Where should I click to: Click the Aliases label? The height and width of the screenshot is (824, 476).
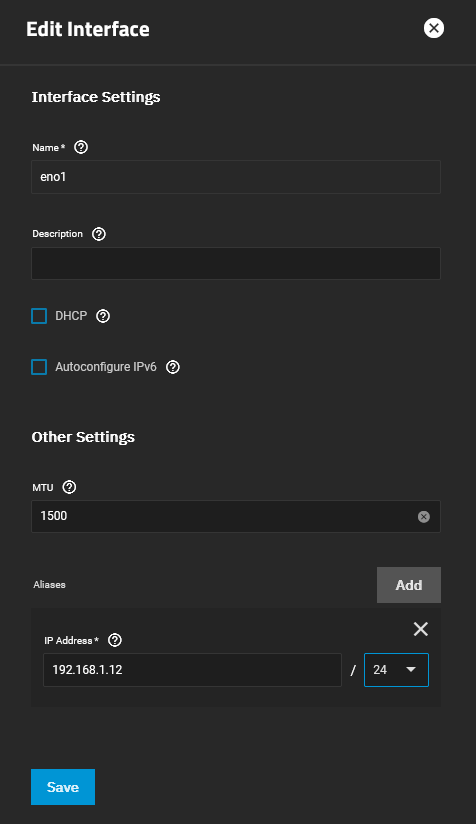(x=49, y=584)
